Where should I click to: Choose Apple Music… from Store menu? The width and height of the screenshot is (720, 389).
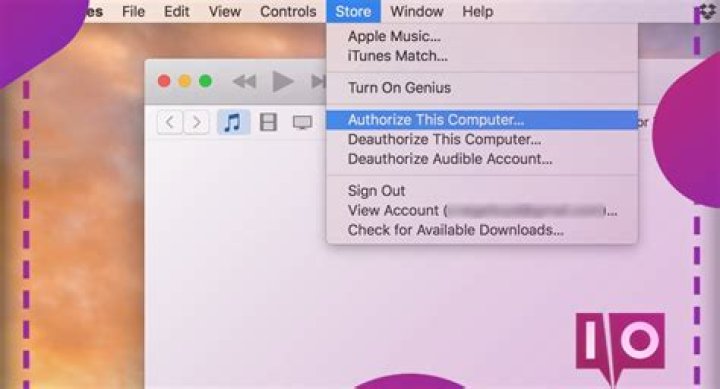point(482,36)
